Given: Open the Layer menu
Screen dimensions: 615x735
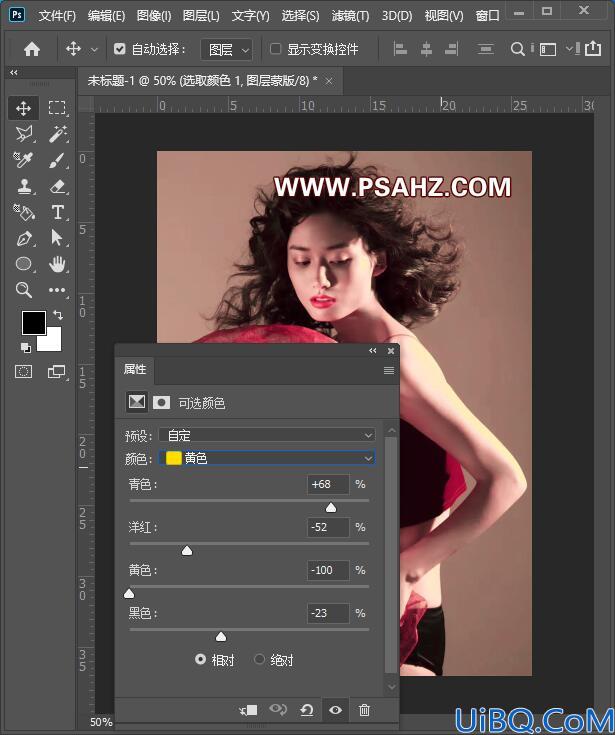Looking at the screenshot, I should [201, 16].
